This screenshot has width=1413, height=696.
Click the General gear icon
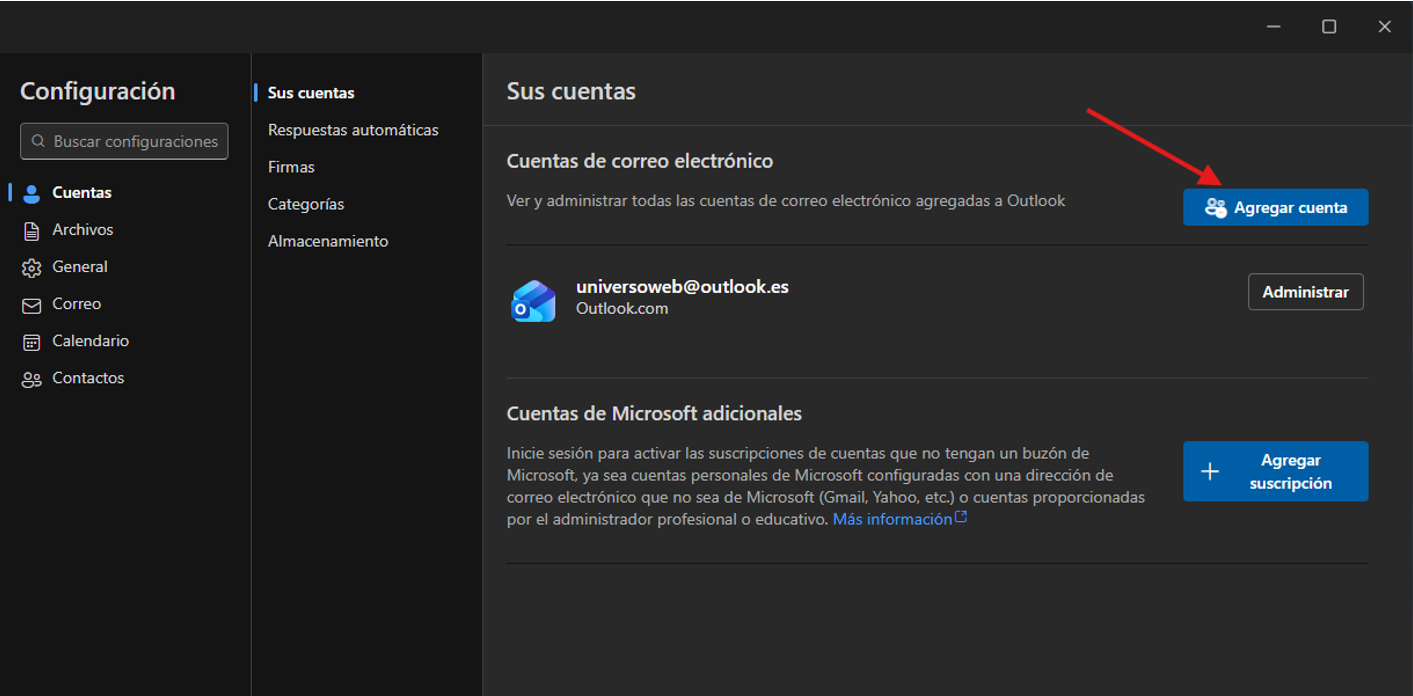(32, 268)
